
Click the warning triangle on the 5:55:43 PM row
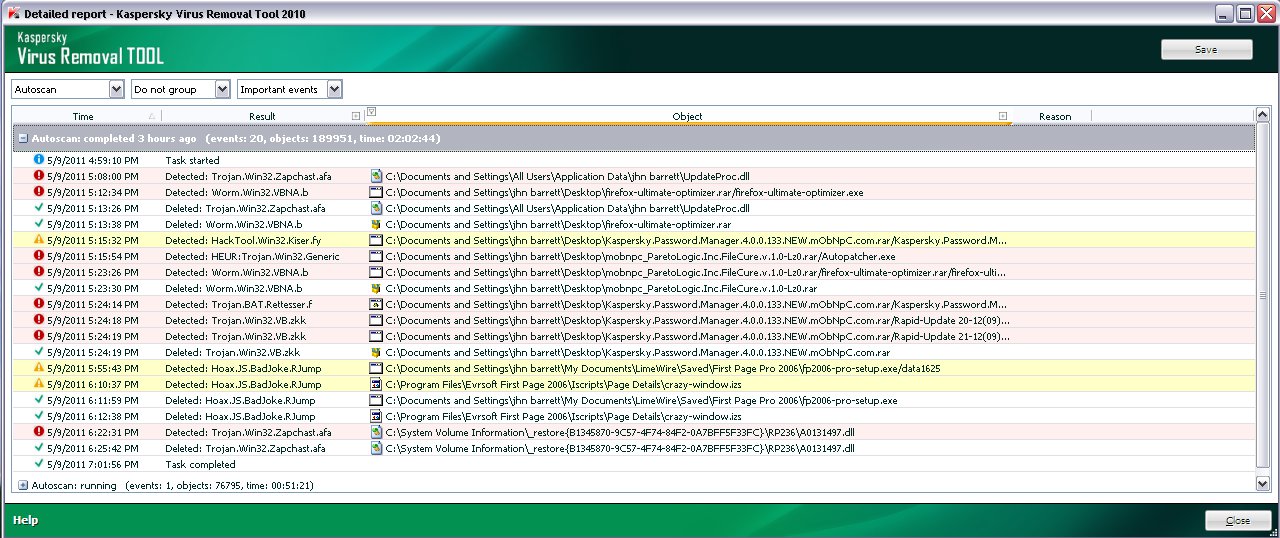[39, 368]
